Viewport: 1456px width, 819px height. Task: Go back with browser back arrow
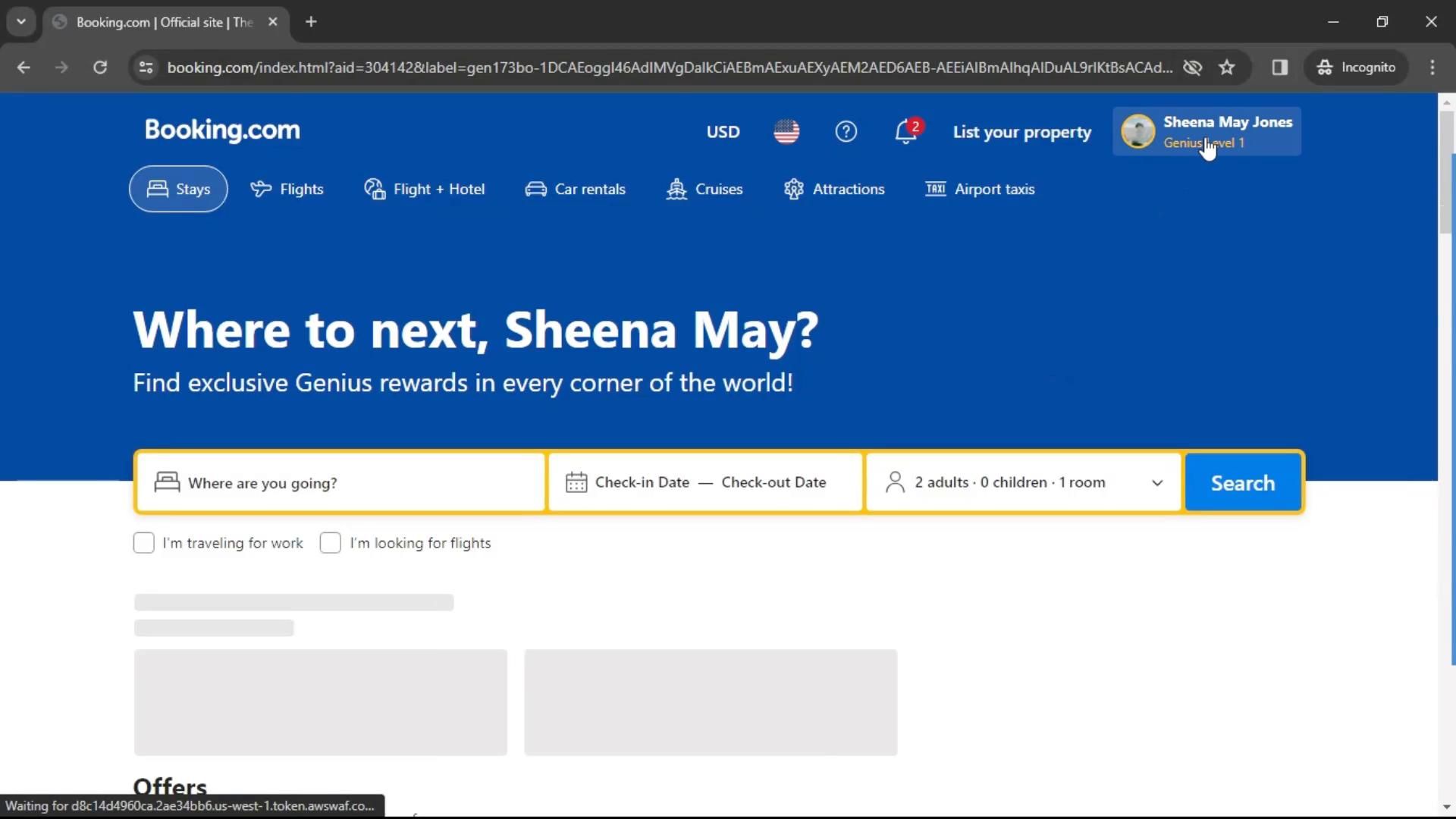(x=24, y=67)
